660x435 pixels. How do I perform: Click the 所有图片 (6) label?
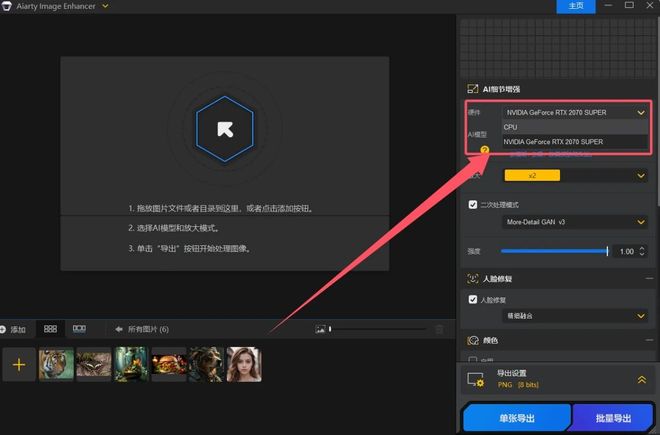(149, 329)
